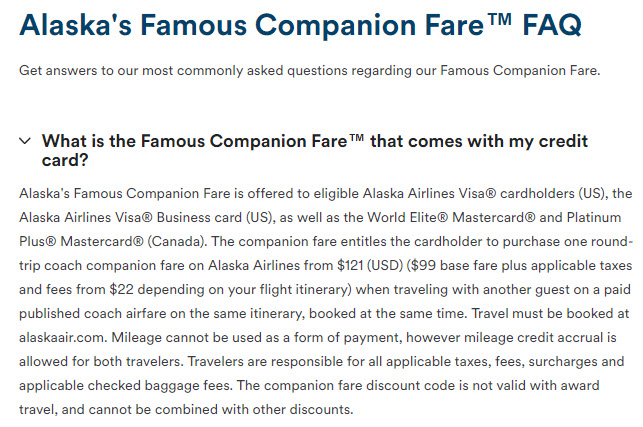Click the "Travel must be booked at" text
The width and height of the screenshot is (643, 427).
(550, 313)
